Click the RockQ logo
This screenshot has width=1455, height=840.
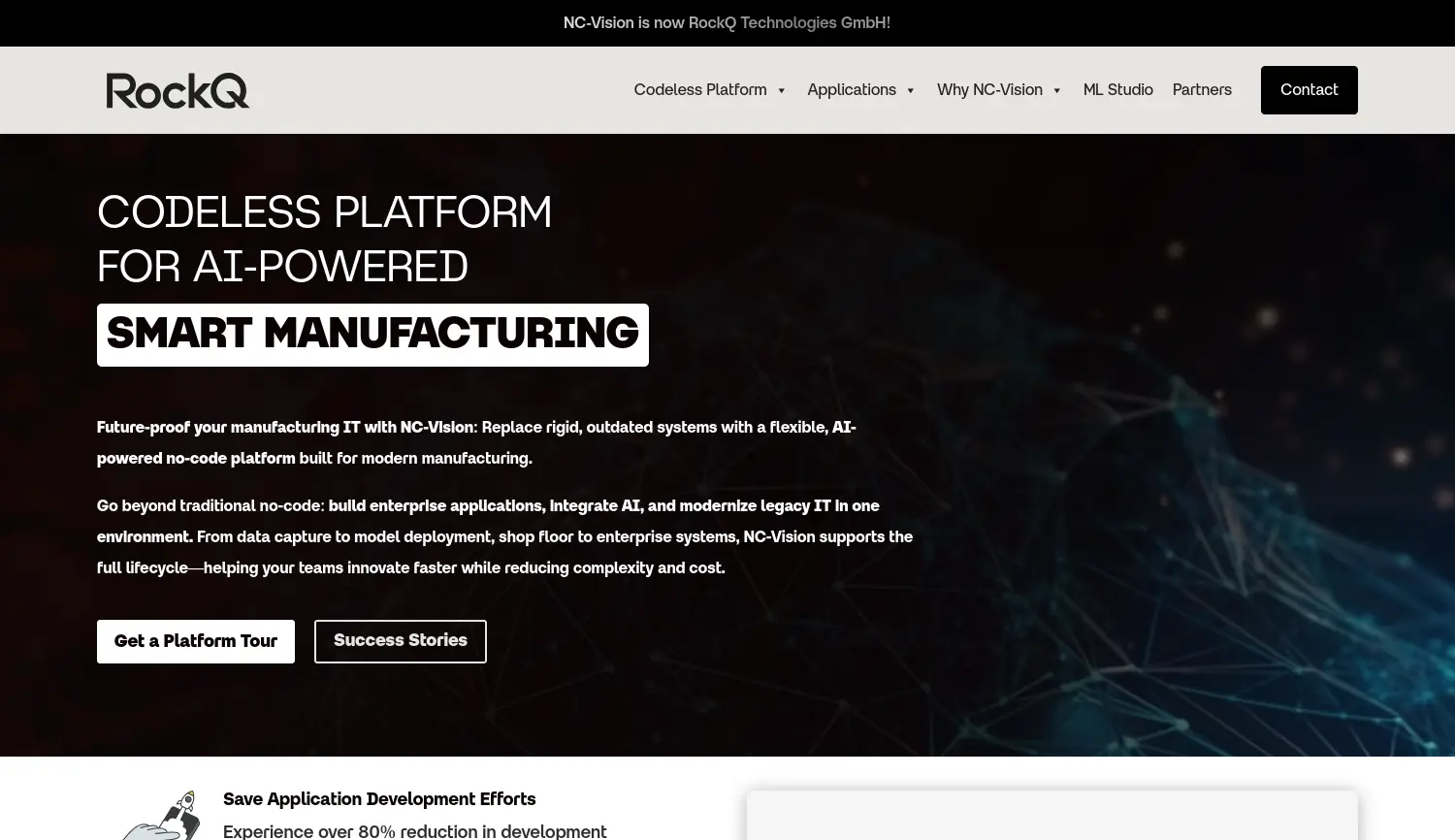(178, 90)
